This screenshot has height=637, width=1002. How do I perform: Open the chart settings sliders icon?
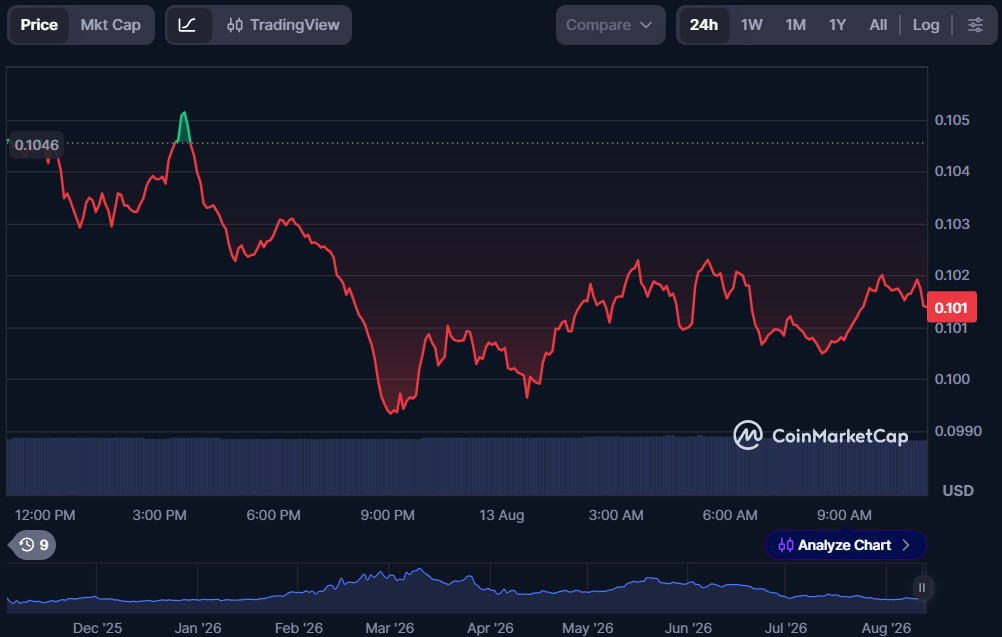click(975, 25)
